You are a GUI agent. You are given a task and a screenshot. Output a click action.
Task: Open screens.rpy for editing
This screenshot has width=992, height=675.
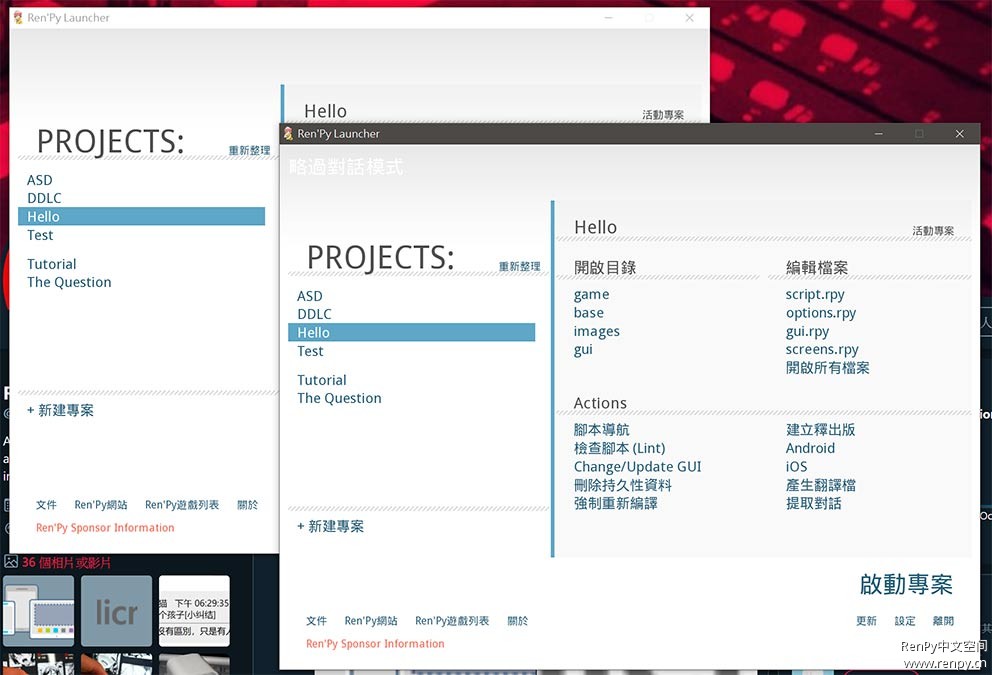821,349
